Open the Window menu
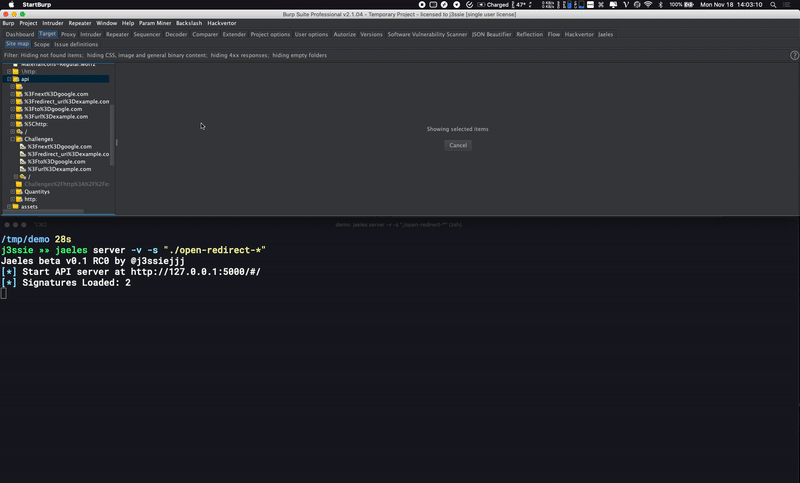Screen dimensions: 800x483 click(x=106, y=23)
